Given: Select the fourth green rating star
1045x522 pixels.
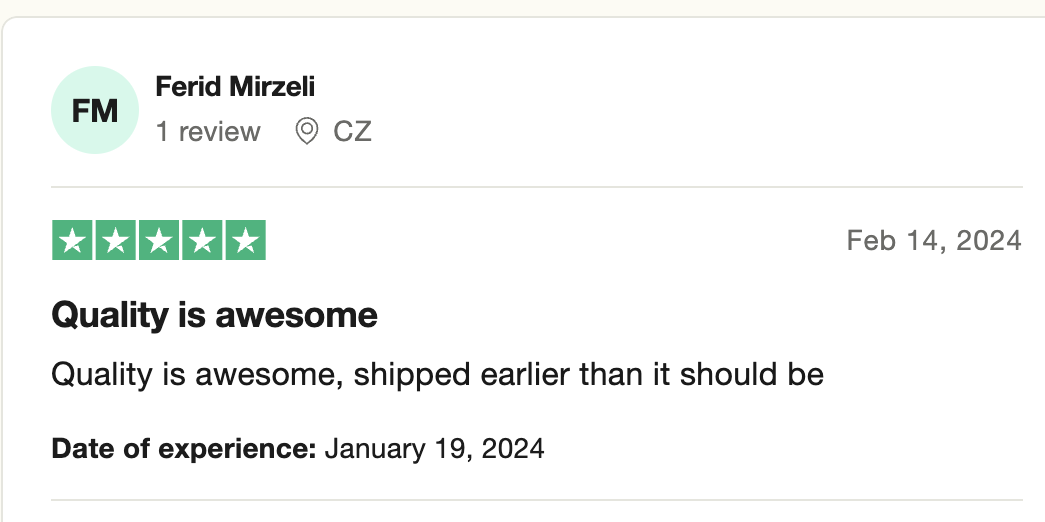Looking at the screenshot, I should pyautogui.click(x=202, y=240).
